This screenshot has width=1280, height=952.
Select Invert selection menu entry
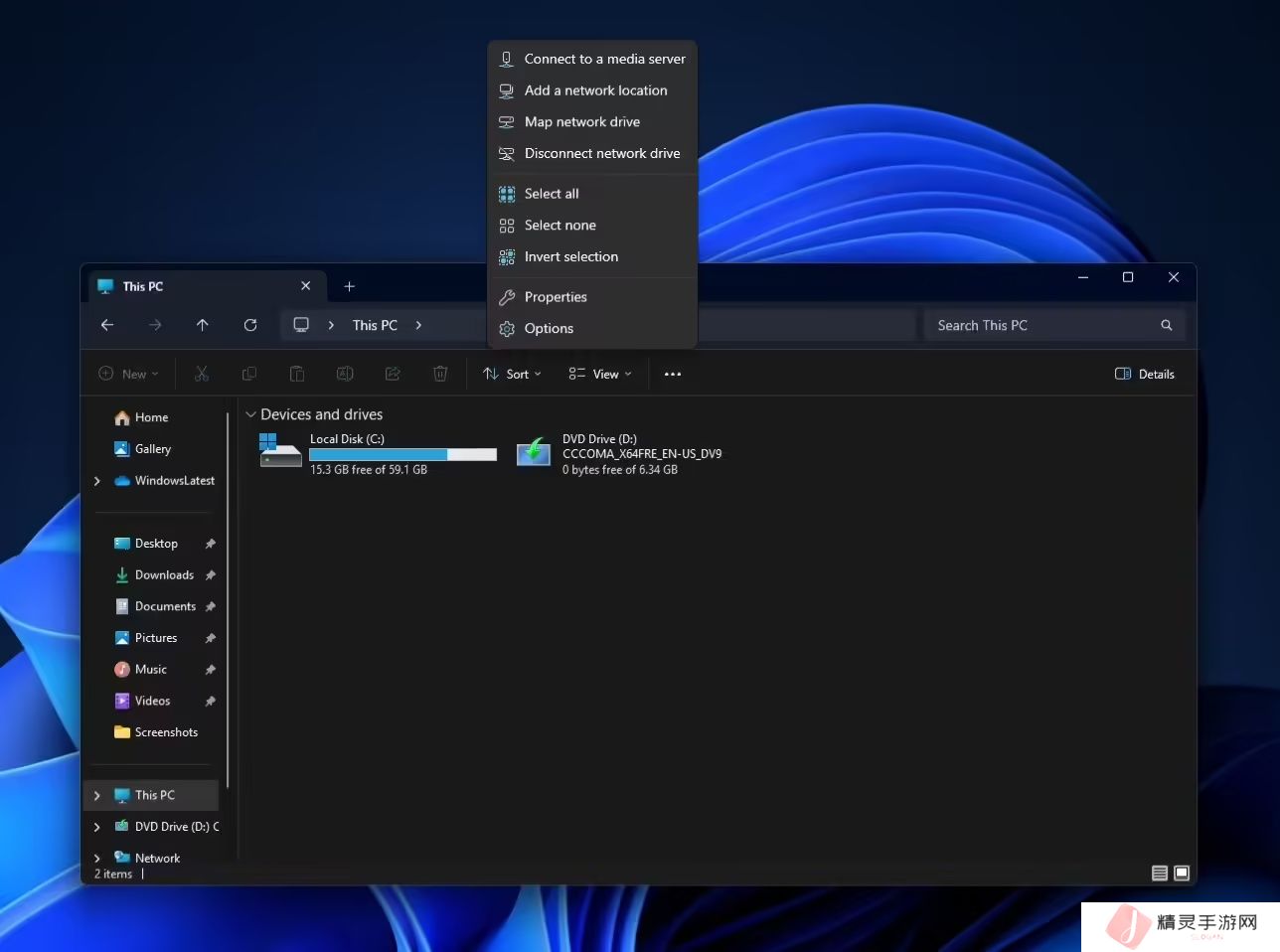click(x=570, y=257)
